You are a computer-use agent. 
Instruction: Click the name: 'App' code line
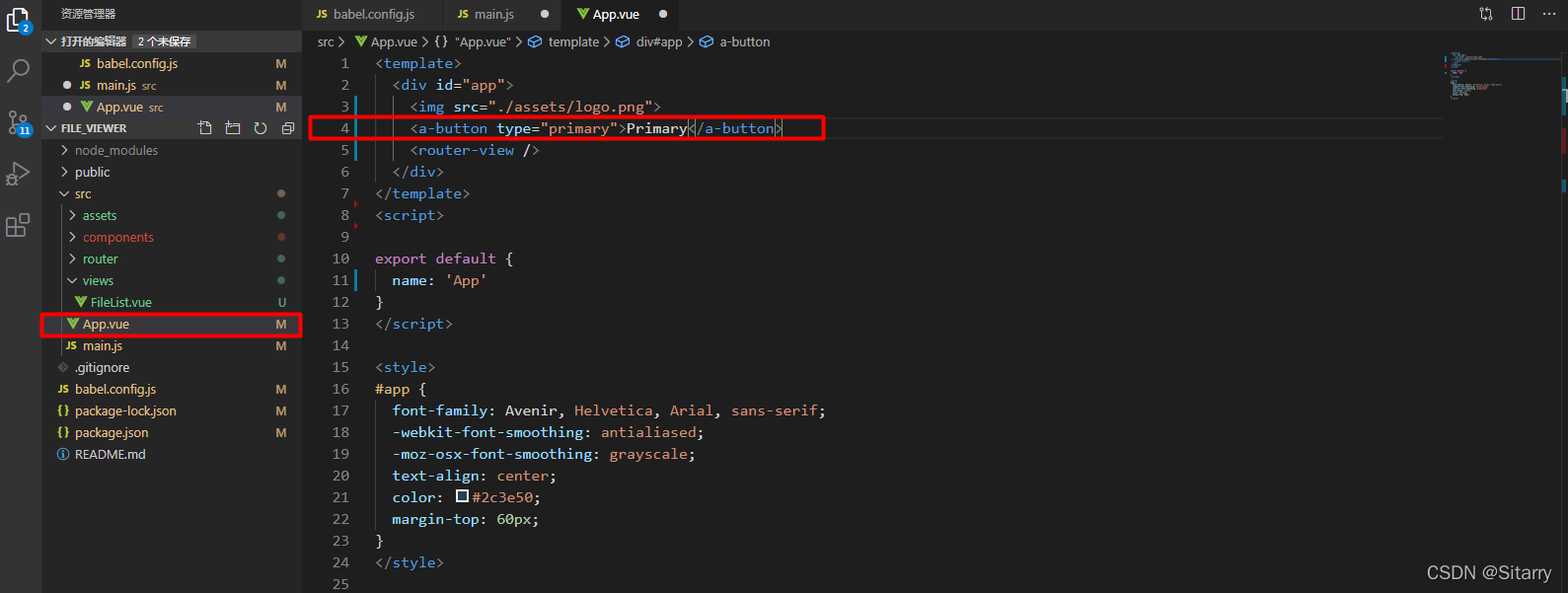(x=439, y=280)
